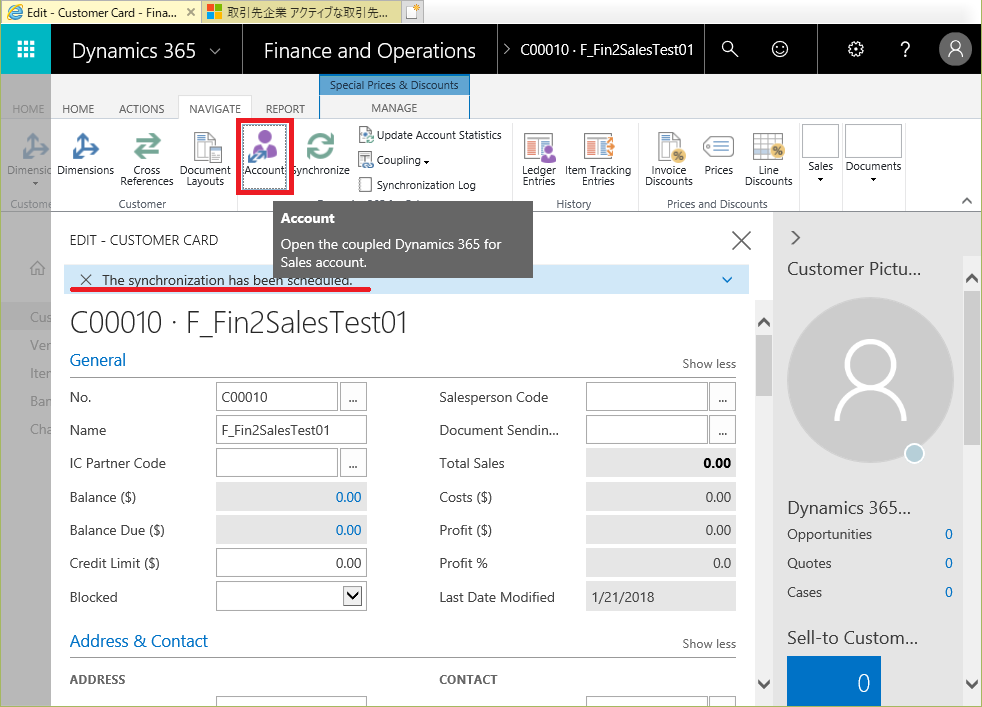Expand the Dynamics 365 app switcher chevron
This screenshot has width=982, height=707.
point(215,51)
